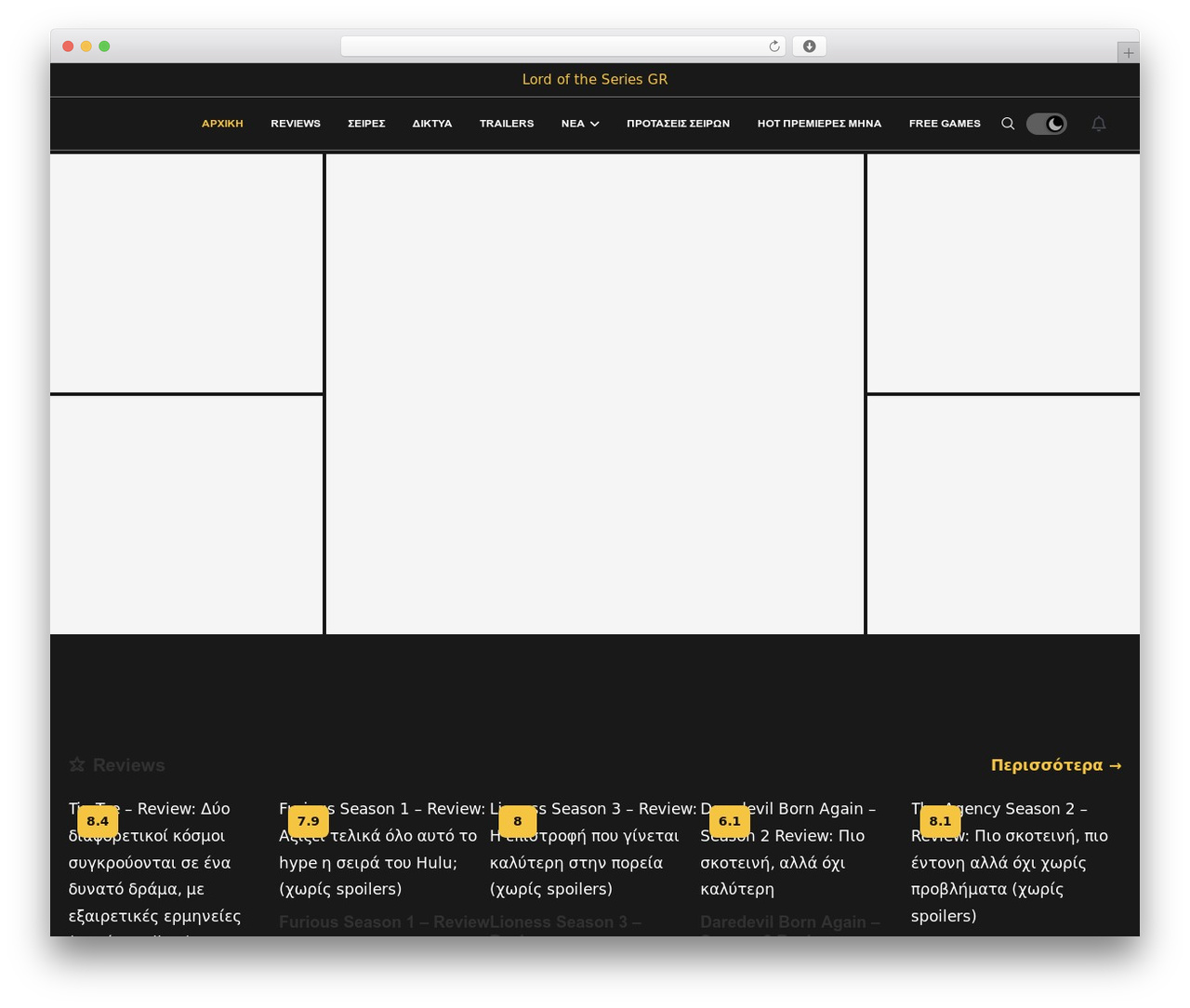Open the FREE GAMES menu link
Image resolution: width=1190 pixels, height=1008 pixels.
tap(945, 124)
